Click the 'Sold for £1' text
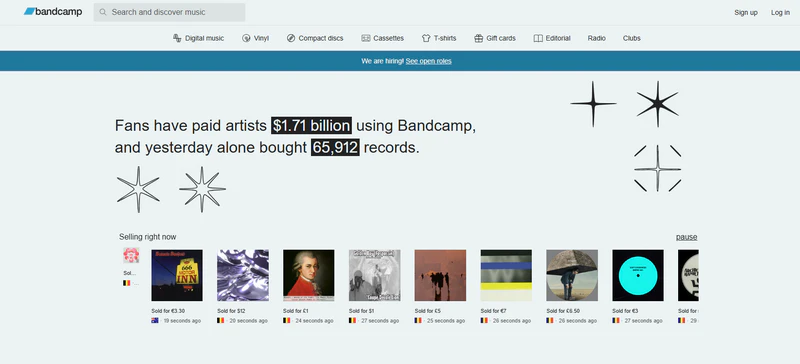Viewport: 800px width, 364px height. point(295,310)
